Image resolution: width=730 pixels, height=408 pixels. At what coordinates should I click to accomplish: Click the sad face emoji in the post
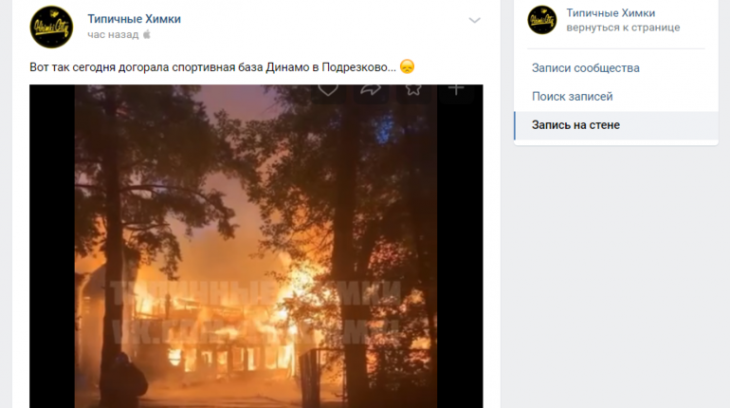[407, 67]
